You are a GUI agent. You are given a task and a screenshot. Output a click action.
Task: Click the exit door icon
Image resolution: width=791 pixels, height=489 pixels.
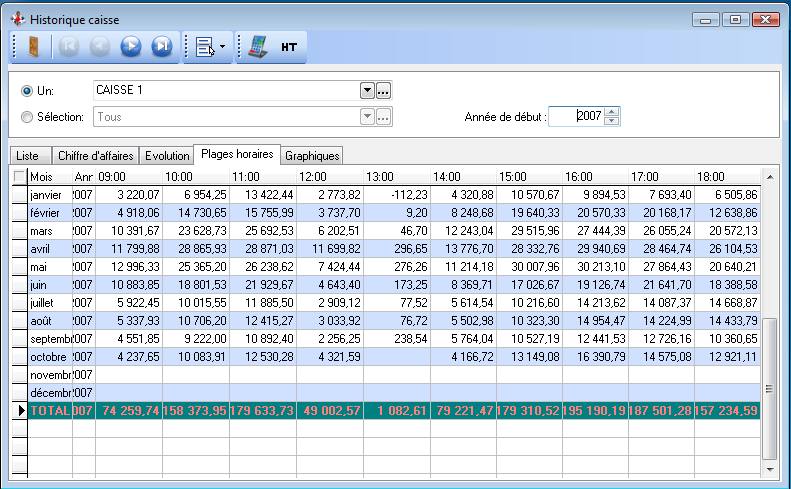click(33, 46)
